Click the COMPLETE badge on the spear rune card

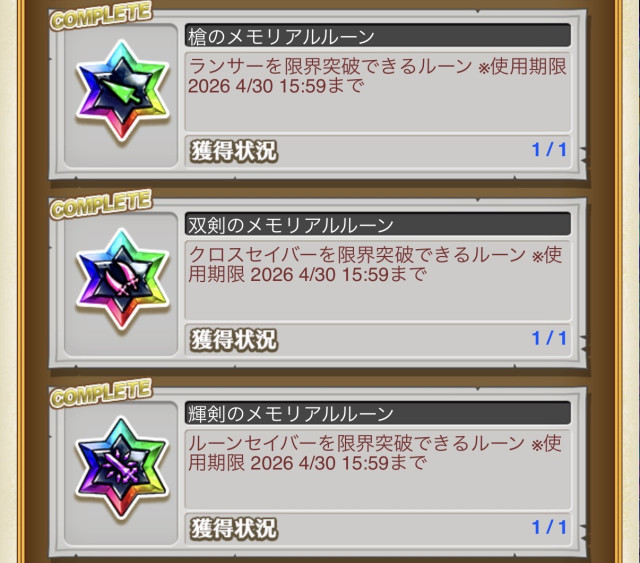tap(101, 16)
